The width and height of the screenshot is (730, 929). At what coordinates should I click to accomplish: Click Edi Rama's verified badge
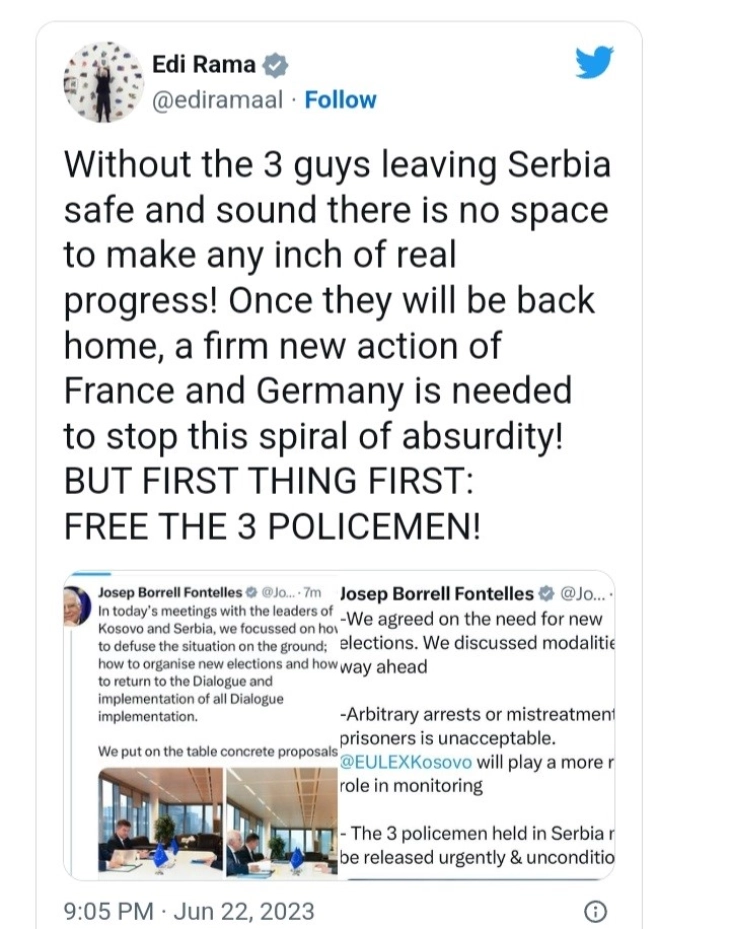[x=275, y=67]
